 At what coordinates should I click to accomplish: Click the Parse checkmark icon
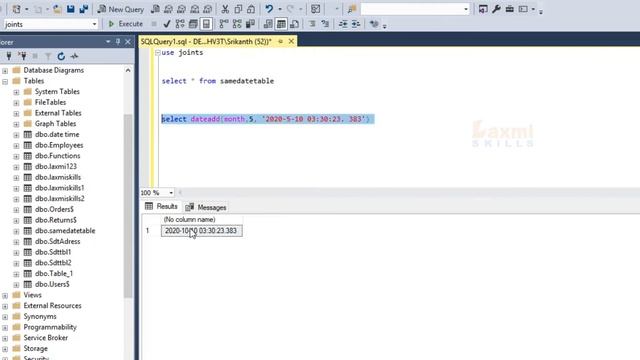(x=167, y=24)
